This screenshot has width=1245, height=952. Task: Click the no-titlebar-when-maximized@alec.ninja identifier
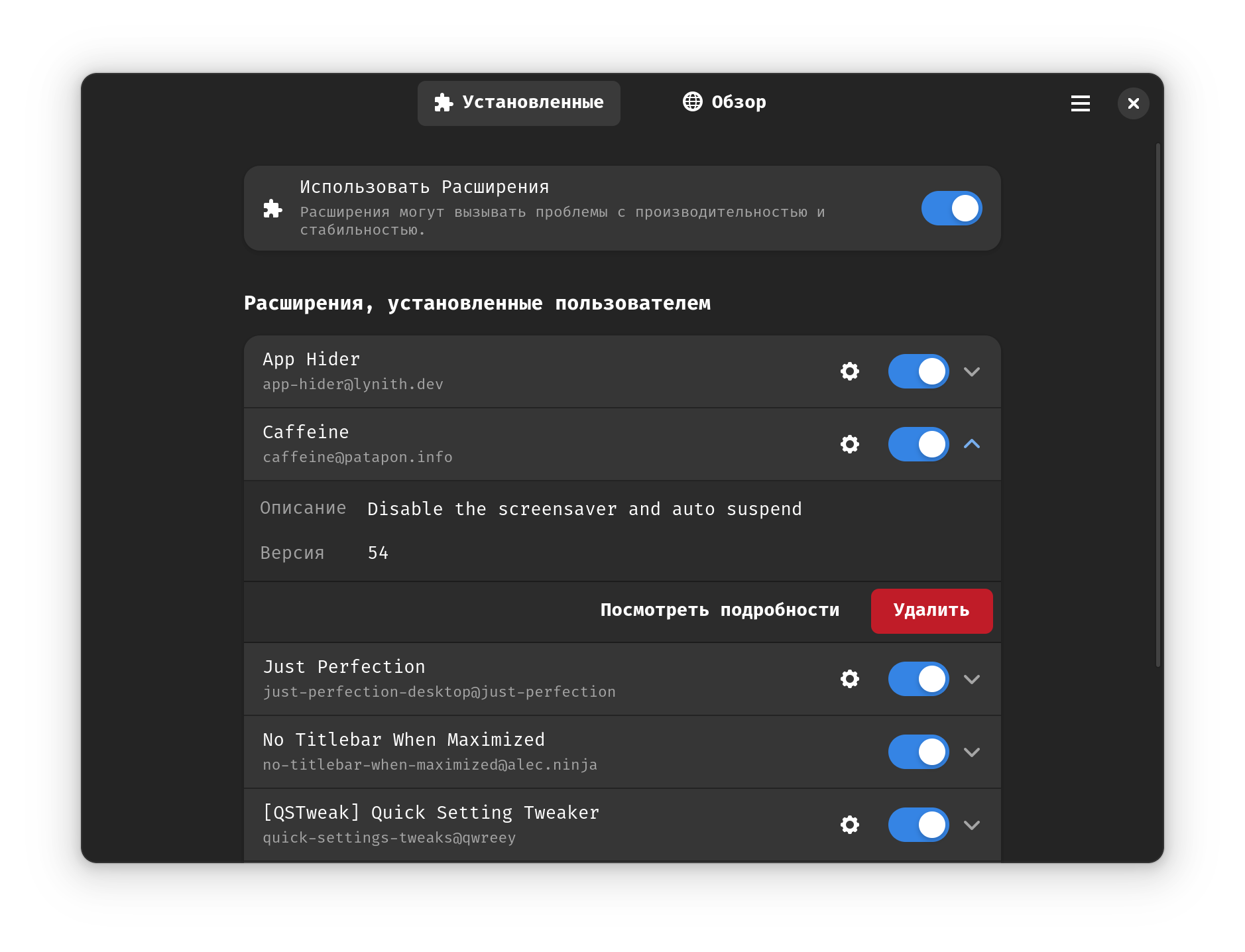pos(430,765)
